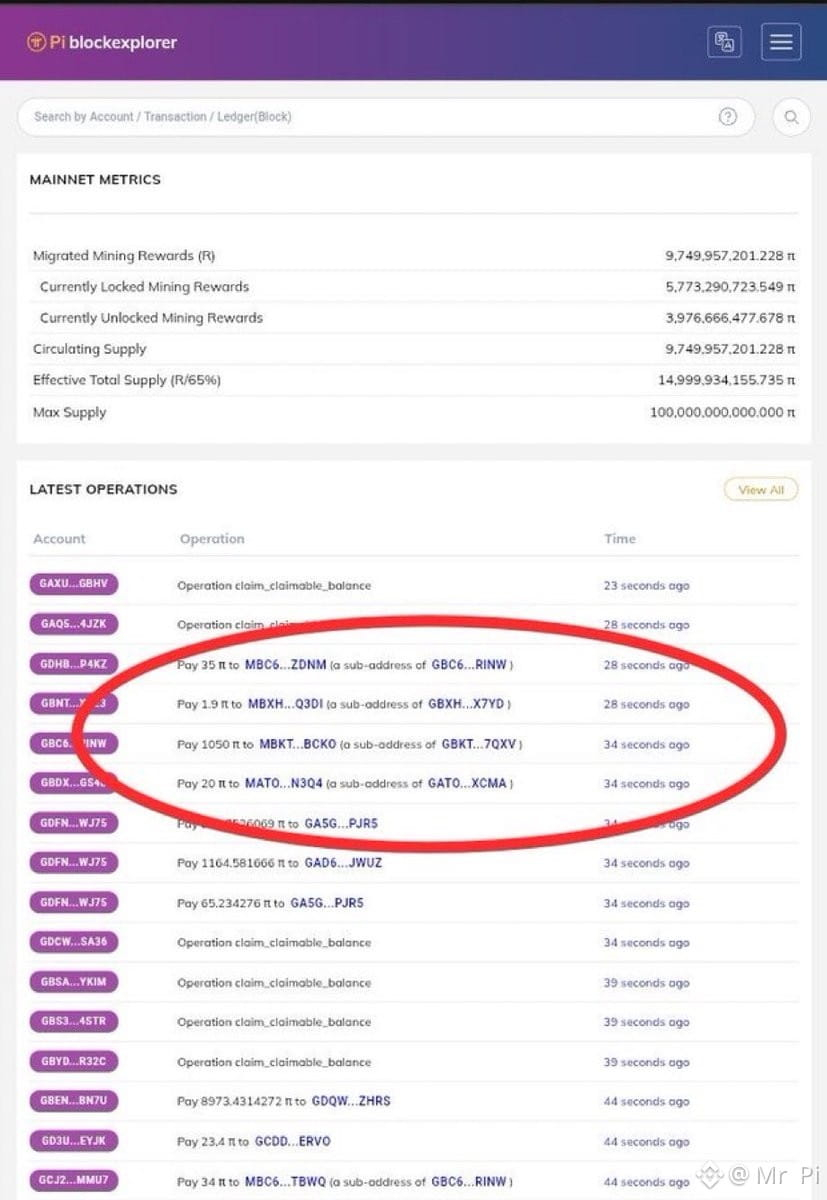Click the 'Migrated Mining Rewards (R)' label
The width and height of the screenshot is (827, 1200).
(x=124, y=256)
